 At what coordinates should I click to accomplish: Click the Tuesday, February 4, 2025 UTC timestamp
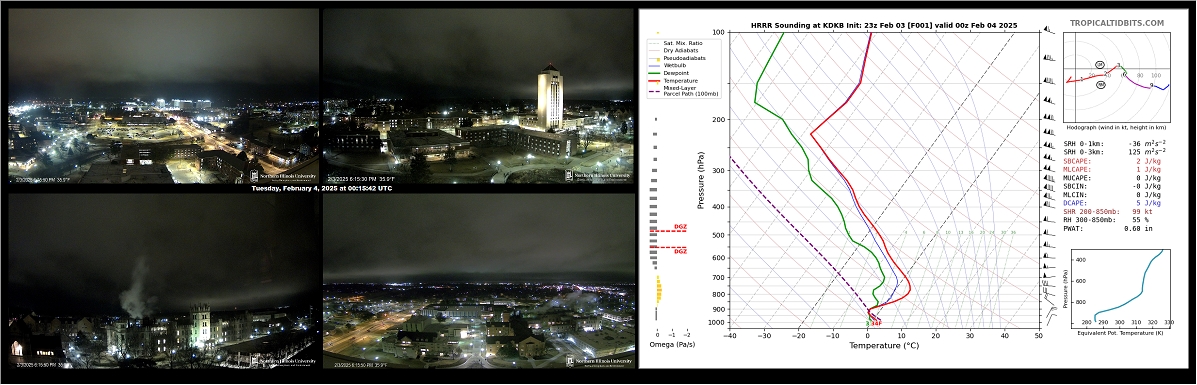click(321, 188)
